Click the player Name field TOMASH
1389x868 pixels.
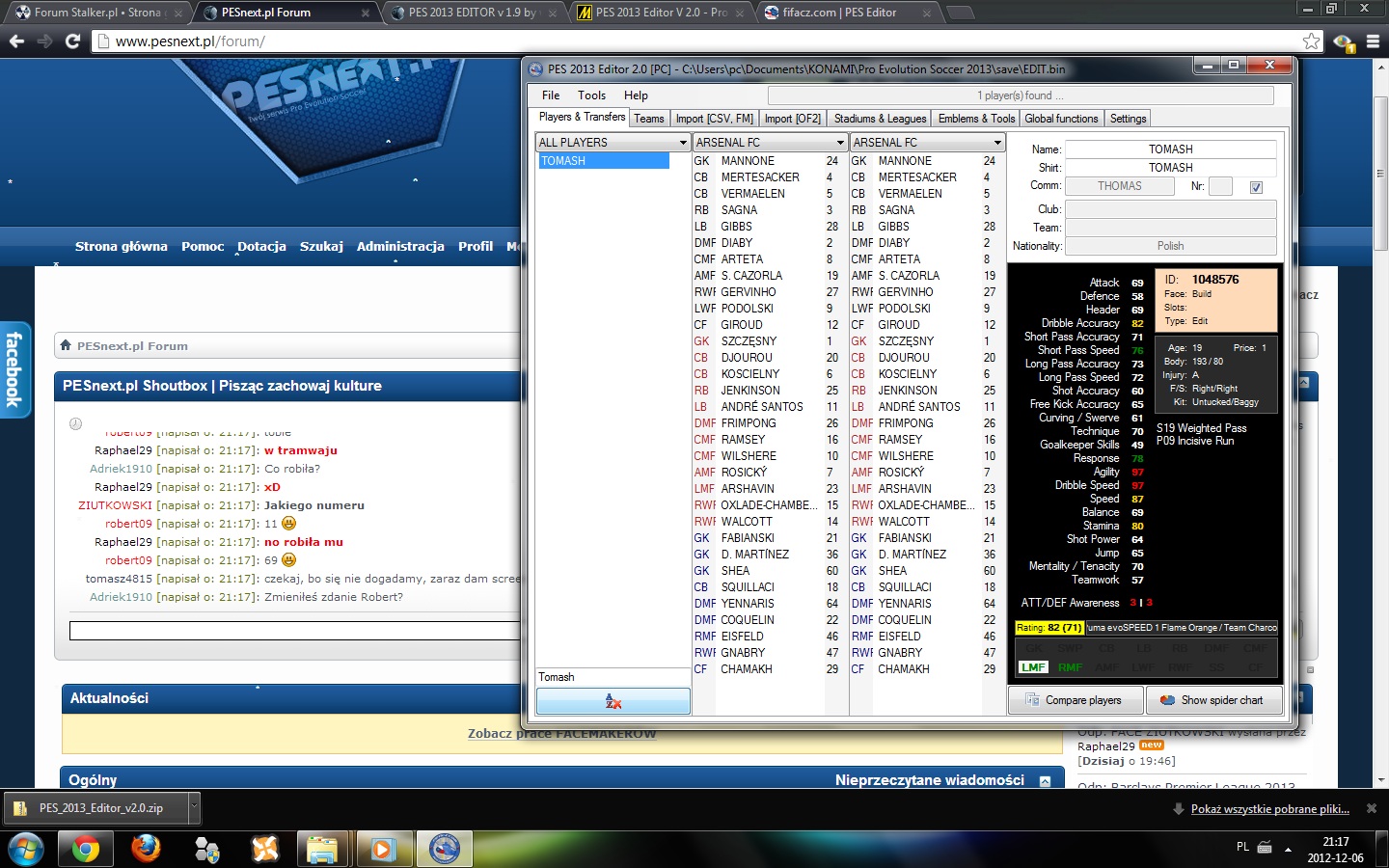point(1170,149)
